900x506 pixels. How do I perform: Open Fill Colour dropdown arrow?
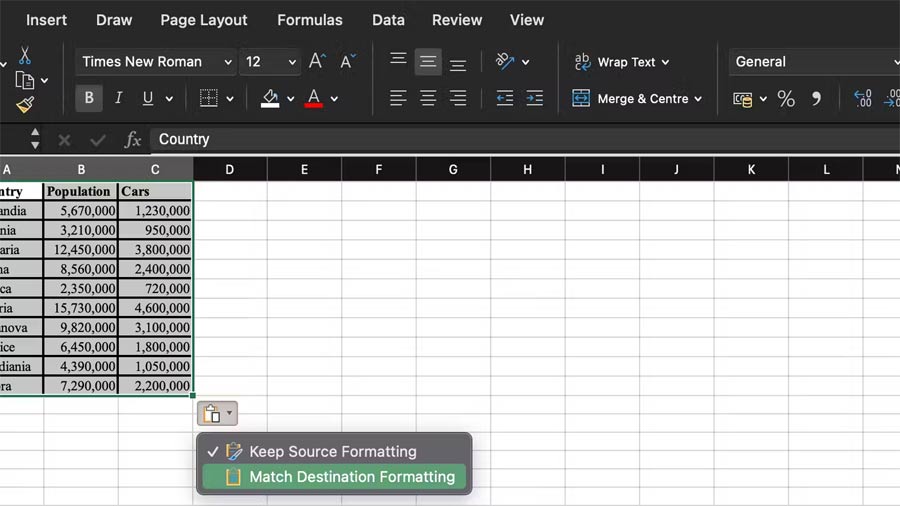[x=290, y=99]
